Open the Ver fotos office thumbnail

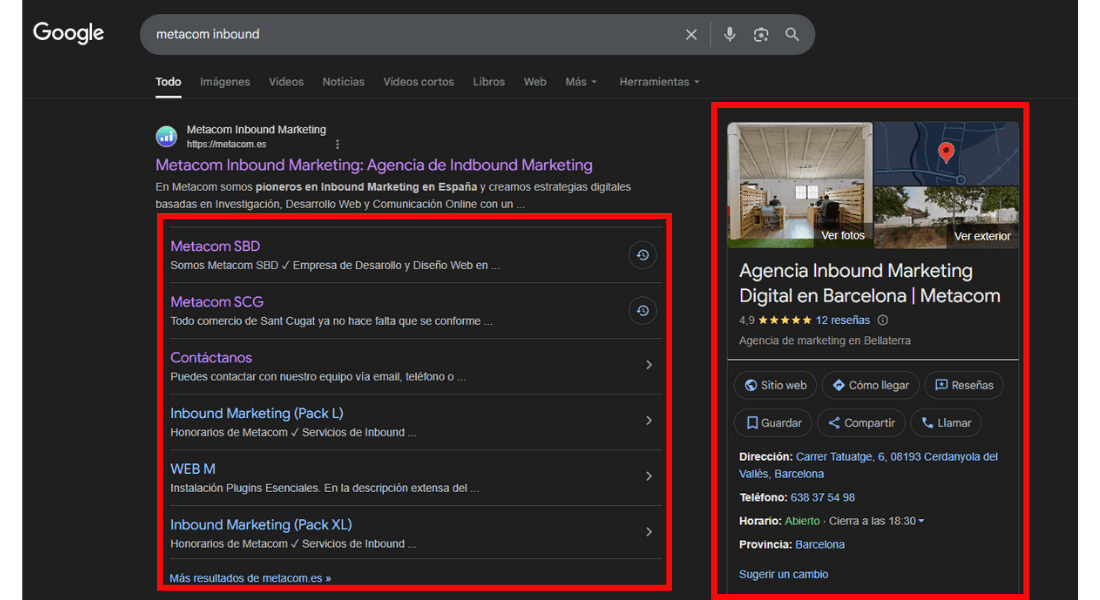click(x=800, y=185)
